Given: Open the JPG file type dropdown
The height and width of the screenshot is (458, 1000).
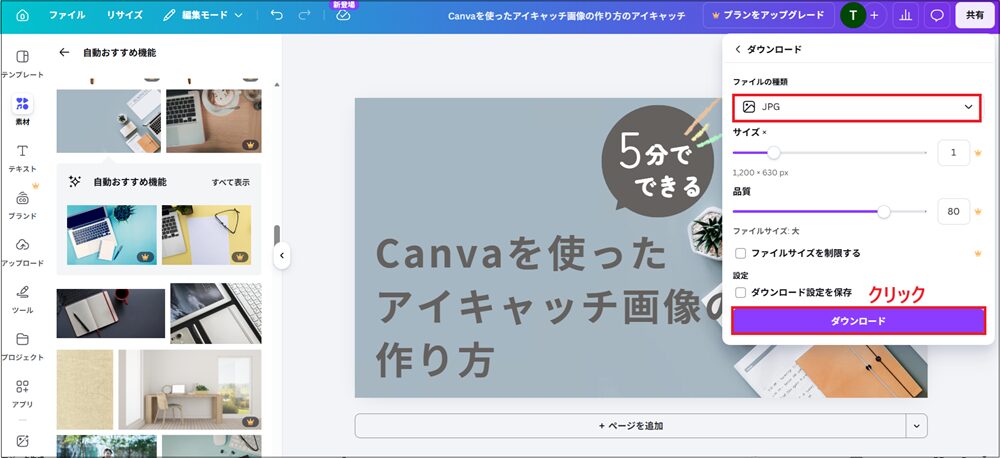Looking at the screenshot, I should coord(857,107).
